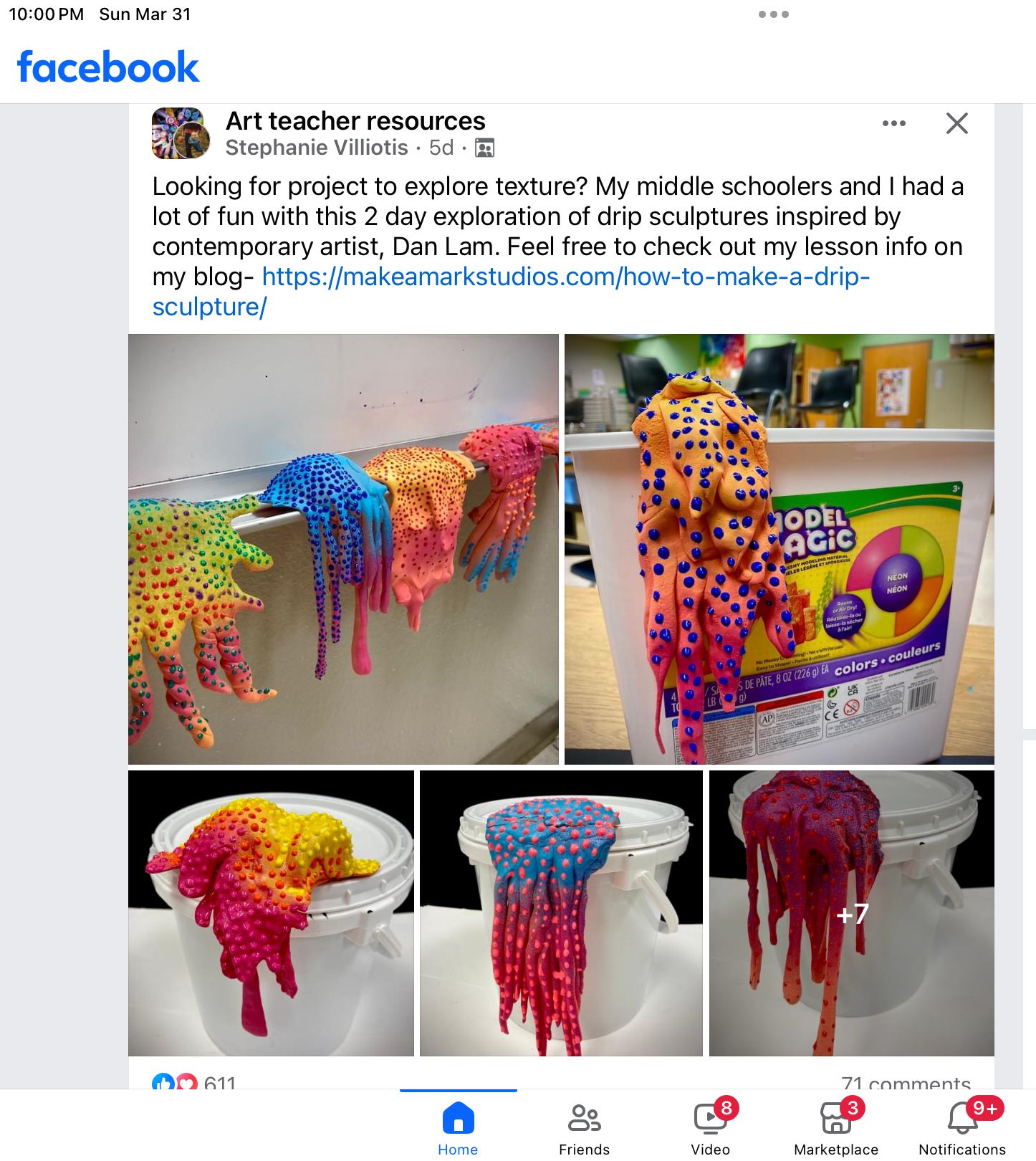
Task: Open the 71 comments link
Action: (x=906, y=1083)
